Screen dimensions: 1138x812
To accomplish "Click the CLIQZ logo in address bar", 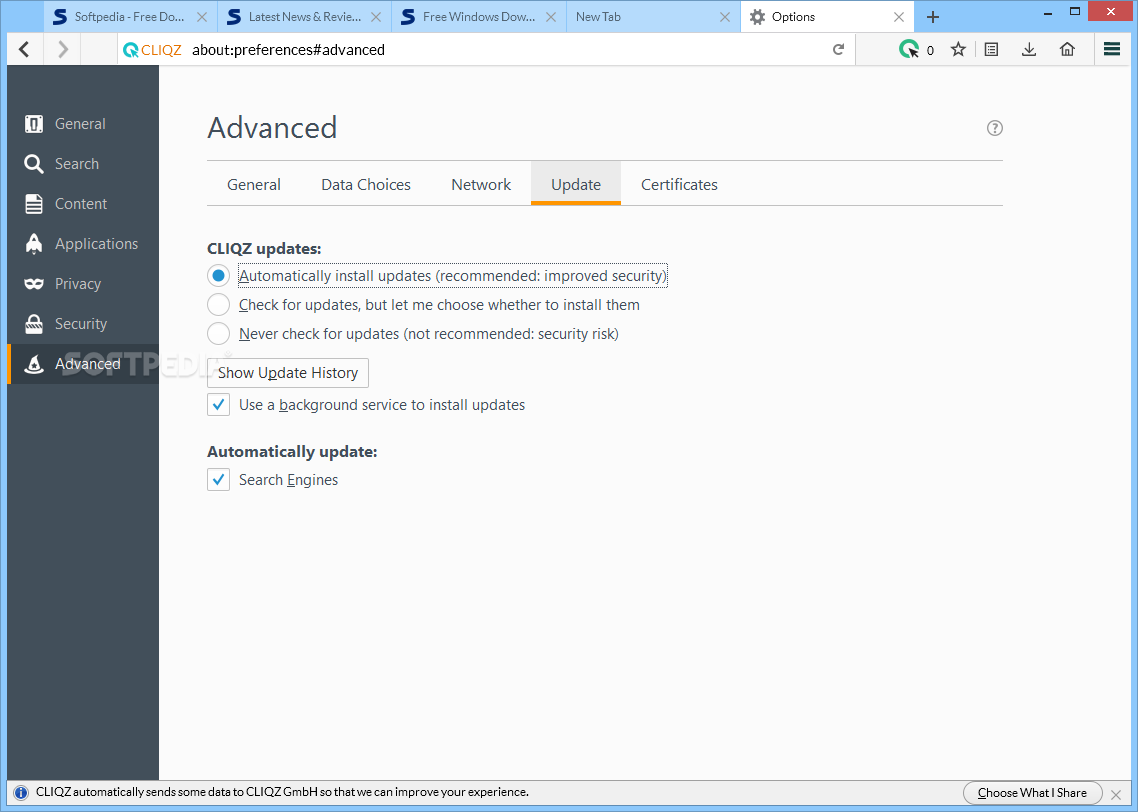I will (152, 50).
